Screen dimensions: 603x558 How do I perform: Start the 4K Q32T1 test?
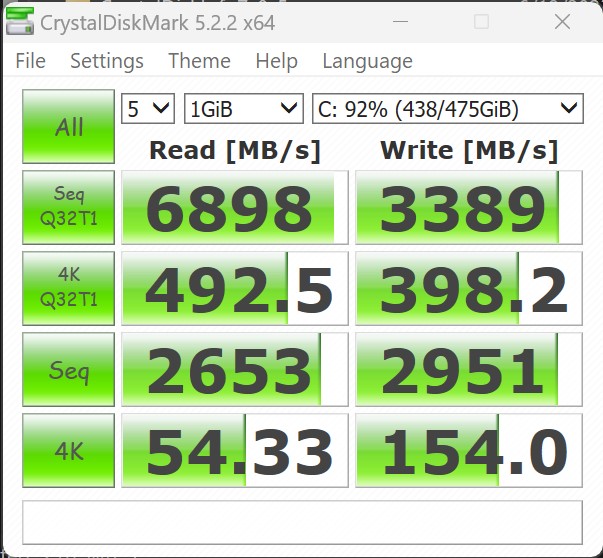tap(68, 288)
